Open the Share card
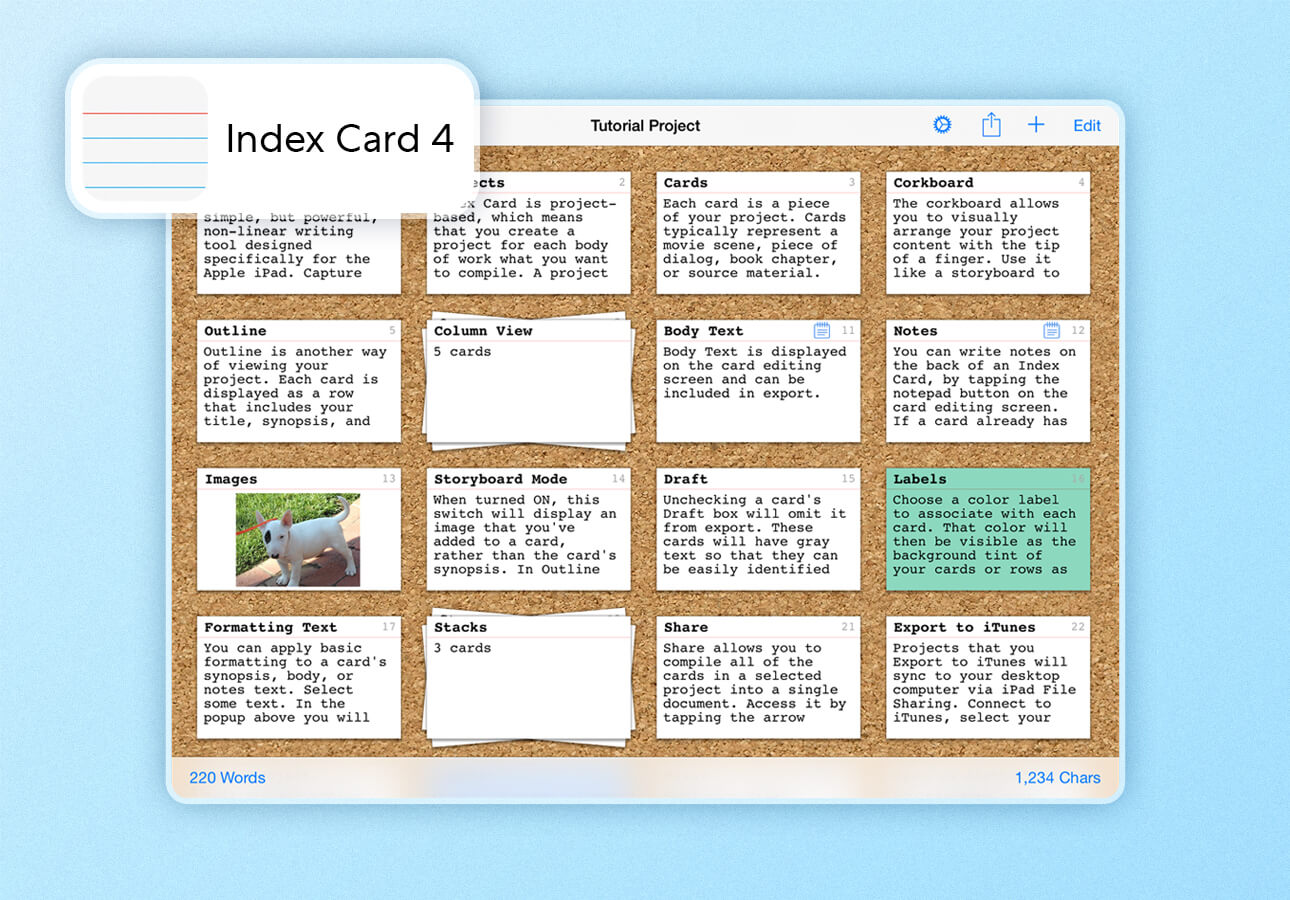 (758, 677)
